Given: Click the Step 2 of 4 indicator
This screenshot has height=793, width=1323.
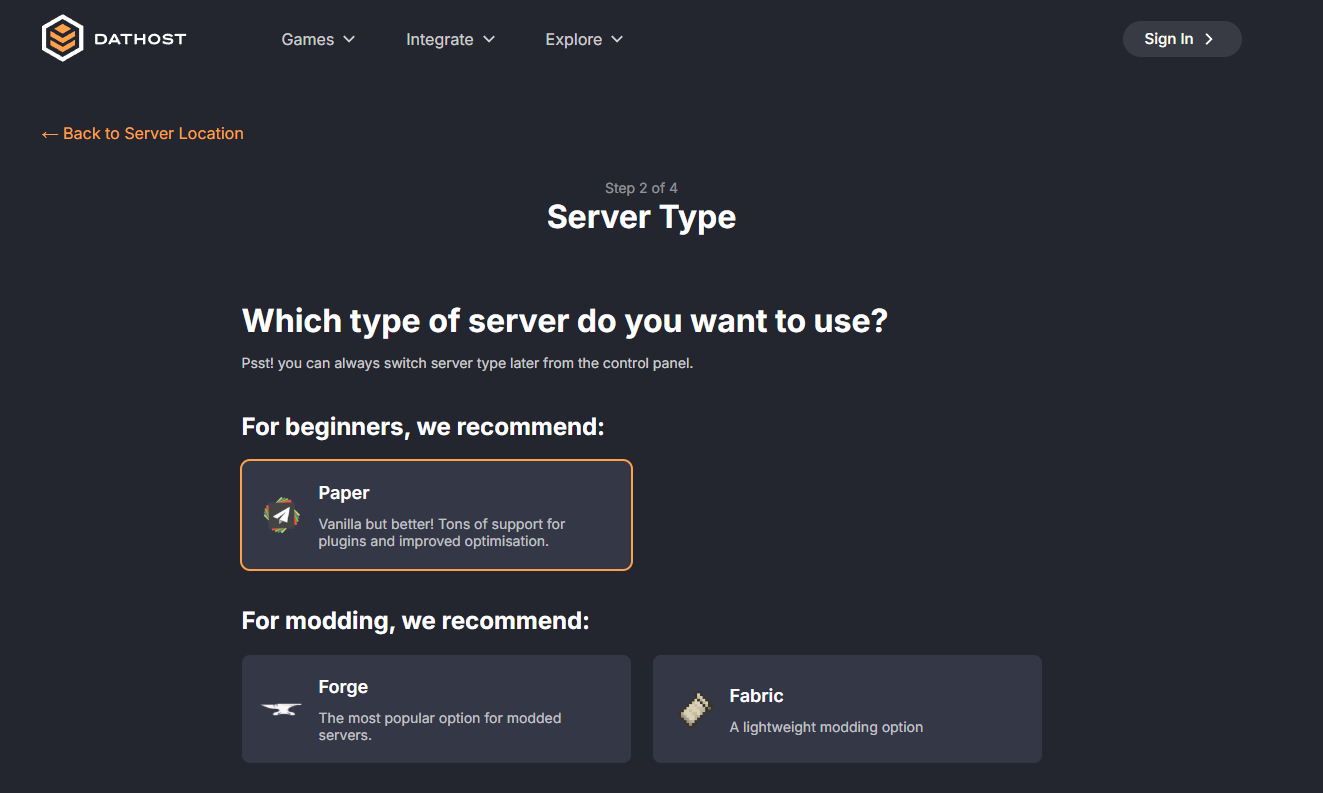Looking at the screenshot, I should tap(641, 187).
